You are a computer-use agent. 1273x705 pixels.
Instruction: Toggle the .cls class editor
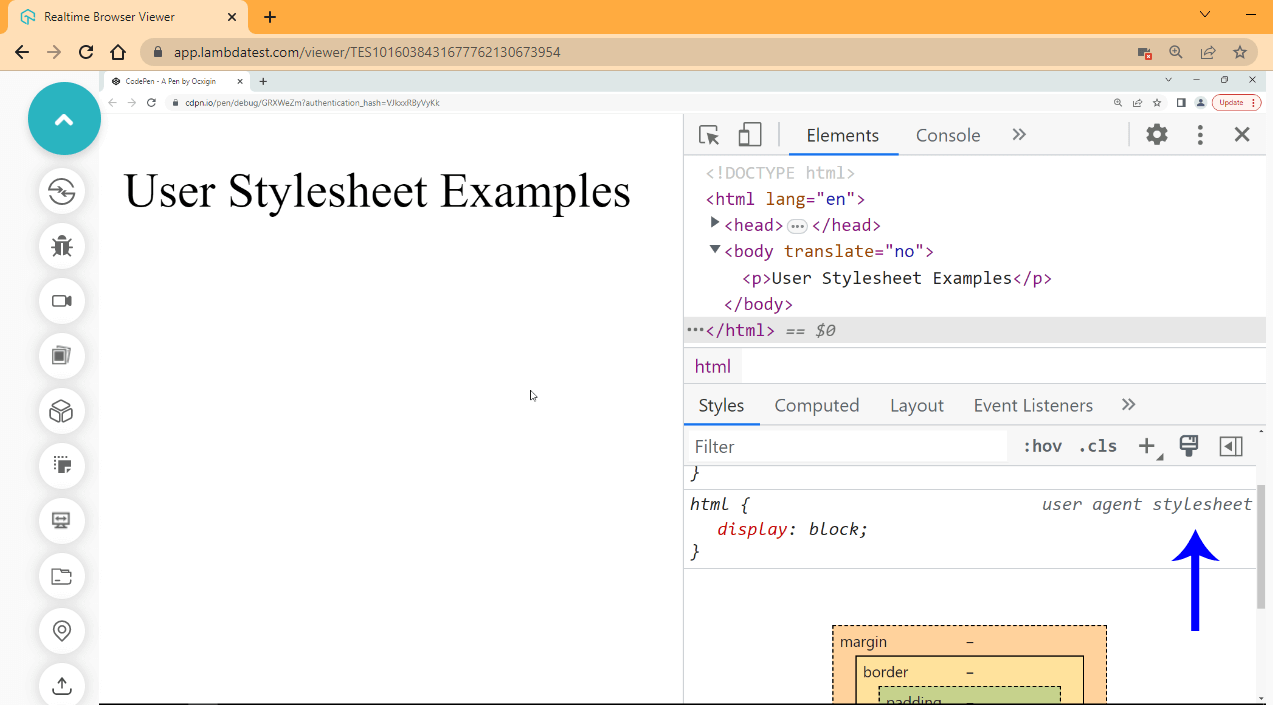1096,446
